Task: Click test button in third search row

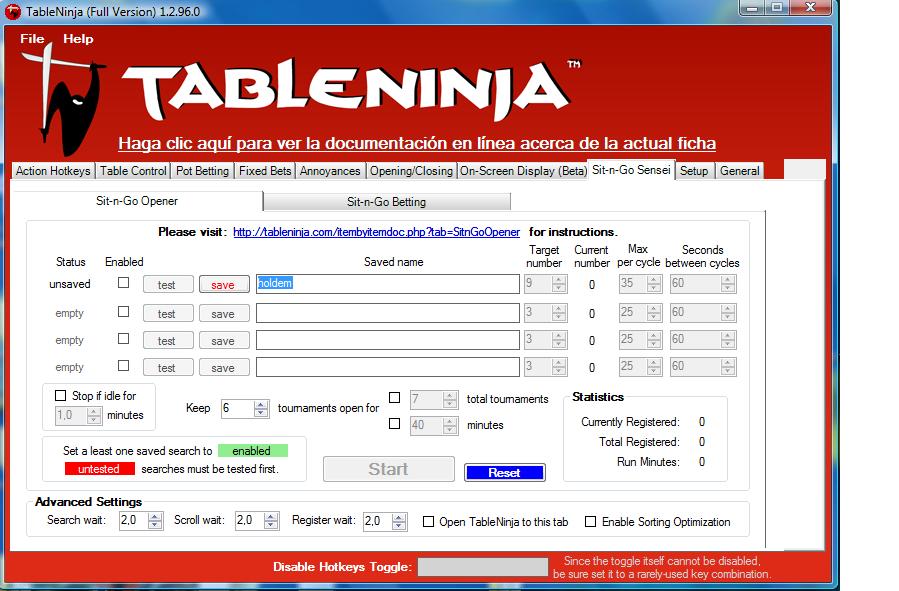Action: [167, 340]
